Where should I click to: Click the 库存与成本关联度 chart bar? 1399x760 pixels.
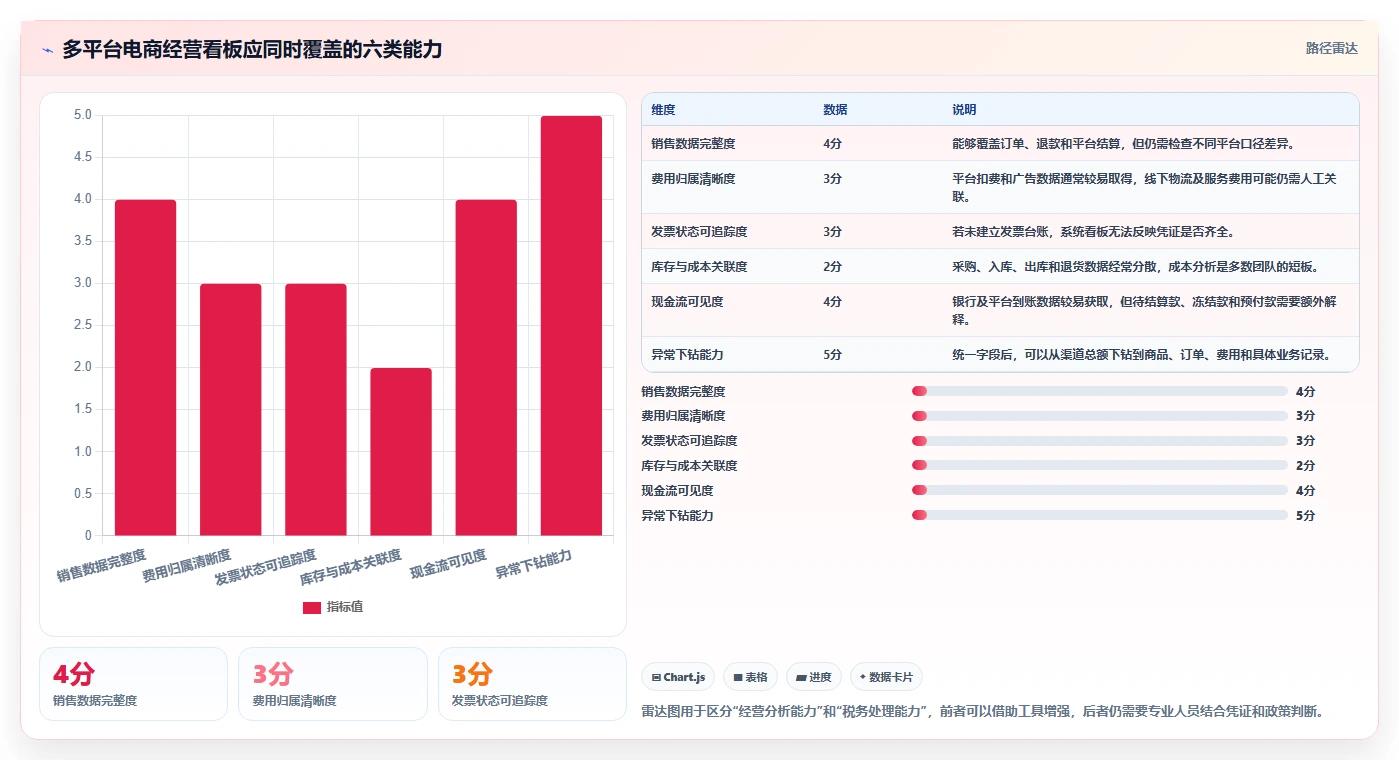[x=401, y=452]
